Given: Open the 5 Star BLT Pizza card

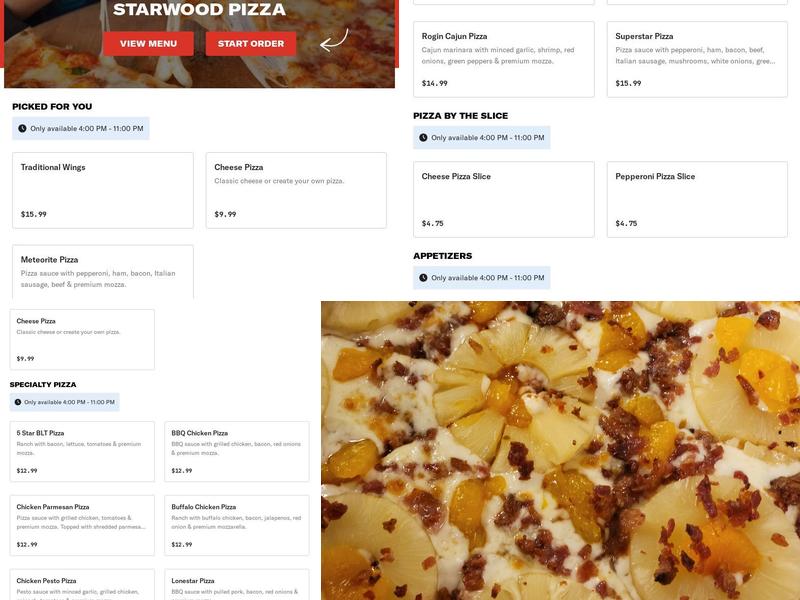Looking at the screenshot, I should pyautogui.click(x=82, y=452).
